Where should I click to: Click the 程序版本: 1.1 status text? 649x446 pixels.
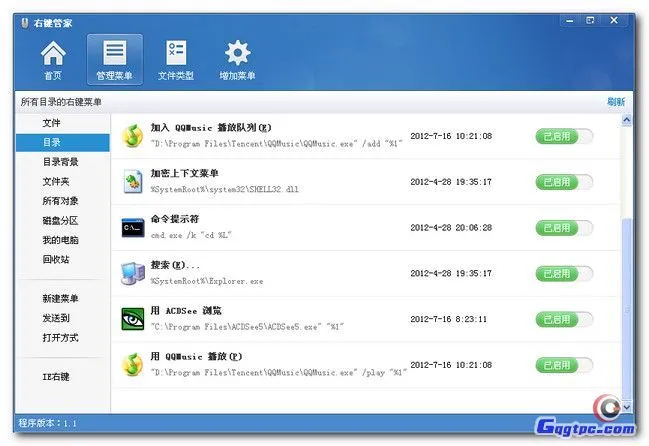[x=48, y=423]
